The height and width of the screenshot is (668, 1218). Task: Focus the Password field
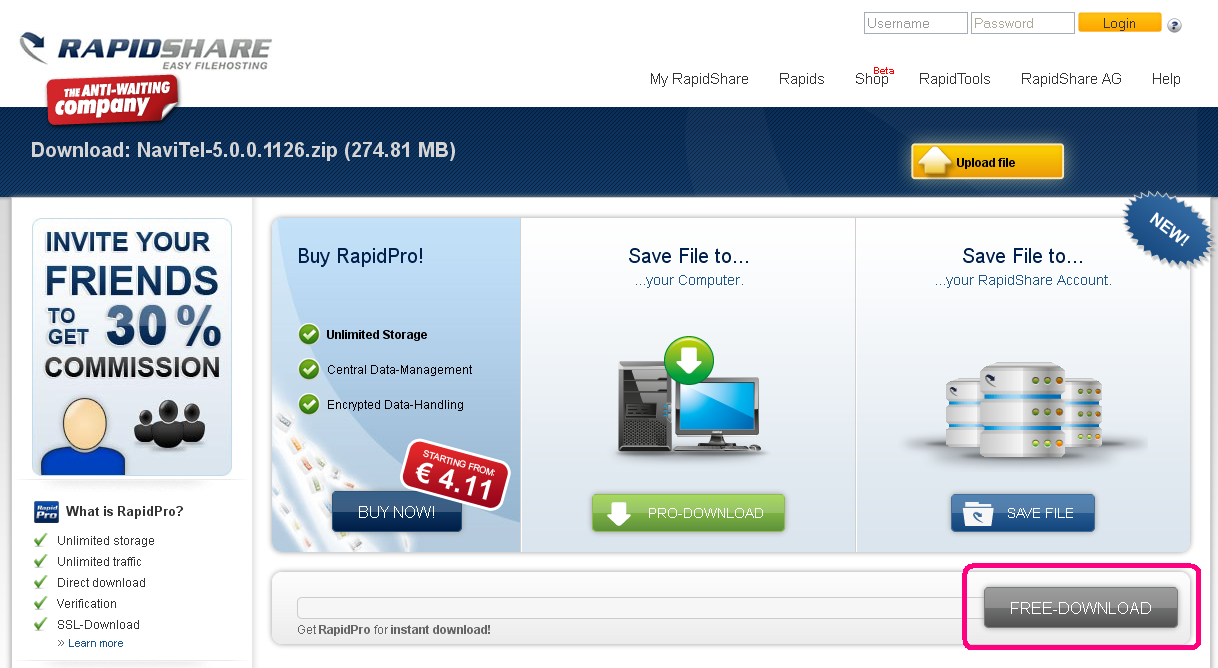tap(1023, 23)
